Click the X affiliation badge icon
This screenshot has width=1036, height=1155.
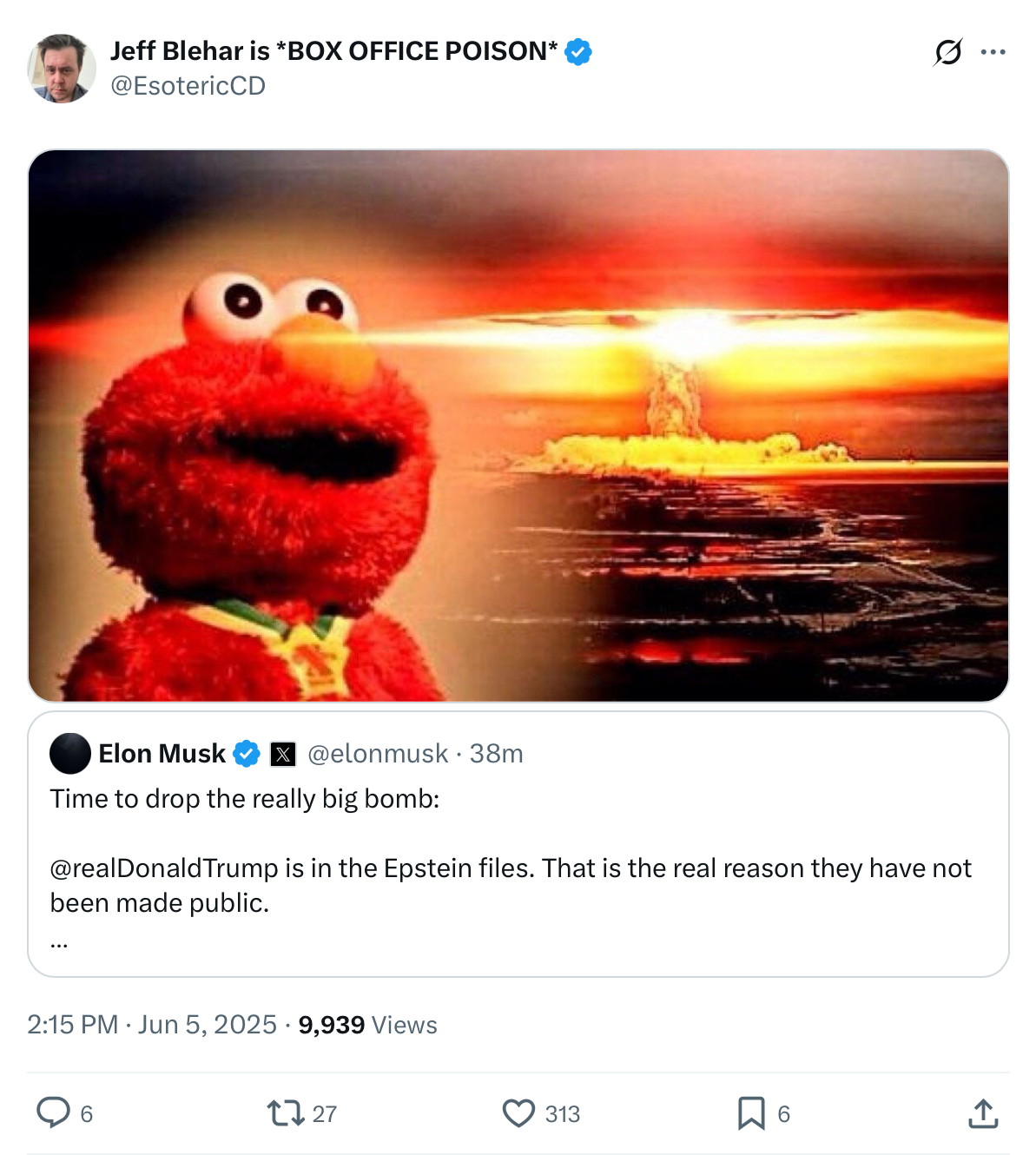click(x=283, y=754)
